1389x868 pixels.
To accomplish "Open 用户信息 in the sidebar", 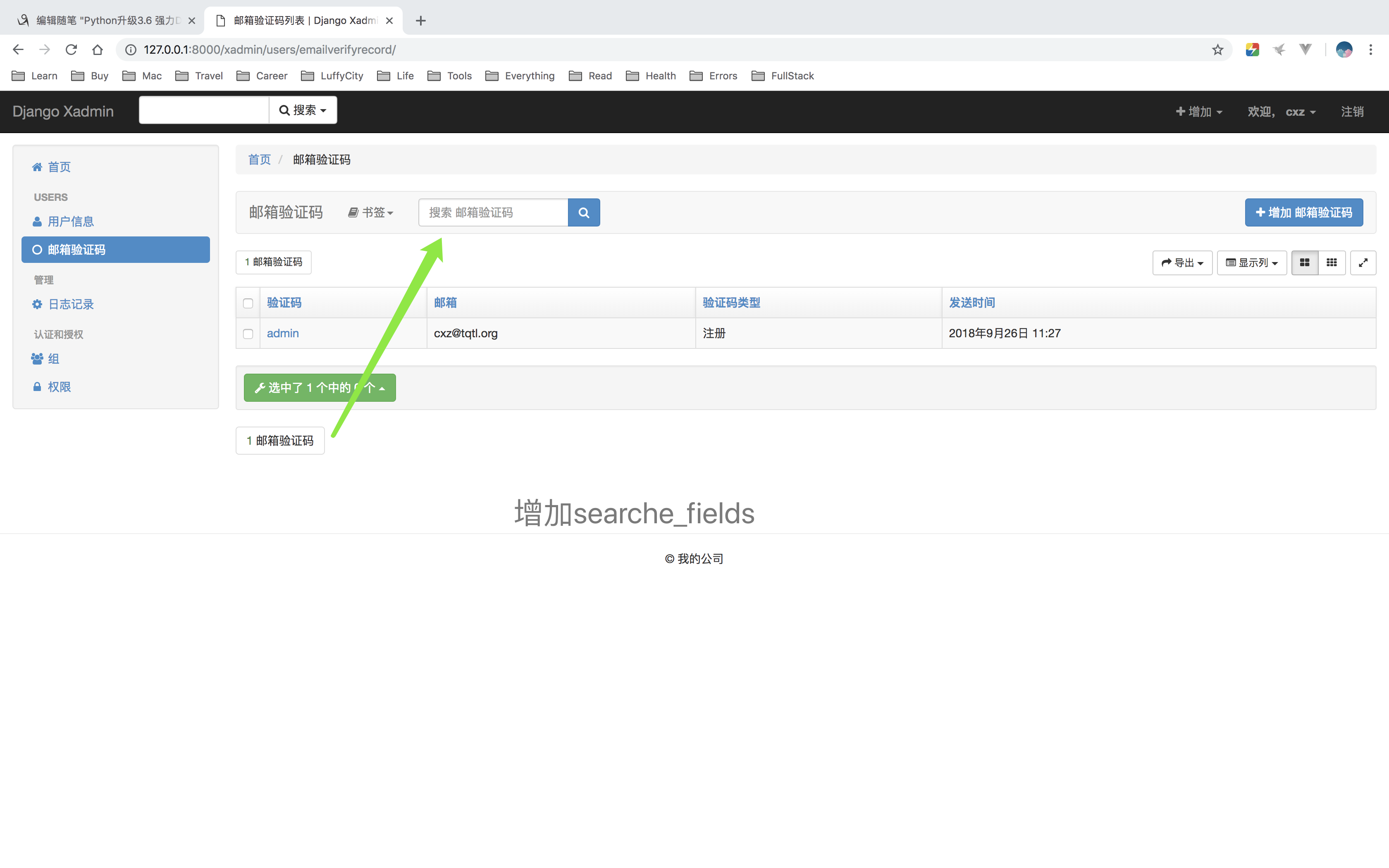I will pyautogui.click(x=70, y=222).
